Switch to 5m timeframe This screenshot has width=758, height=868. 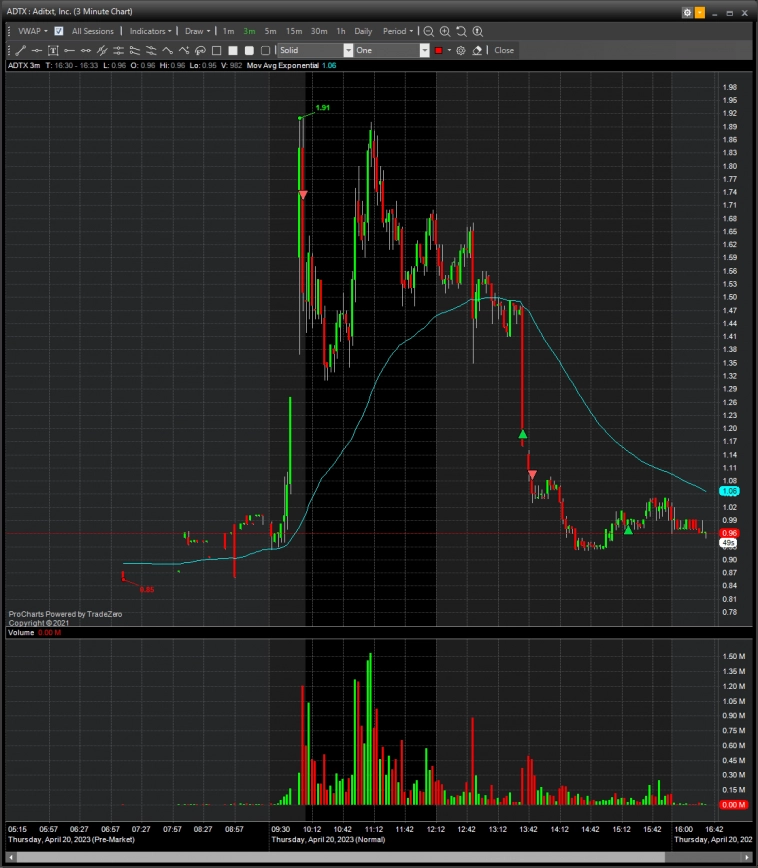click(270, 31)
